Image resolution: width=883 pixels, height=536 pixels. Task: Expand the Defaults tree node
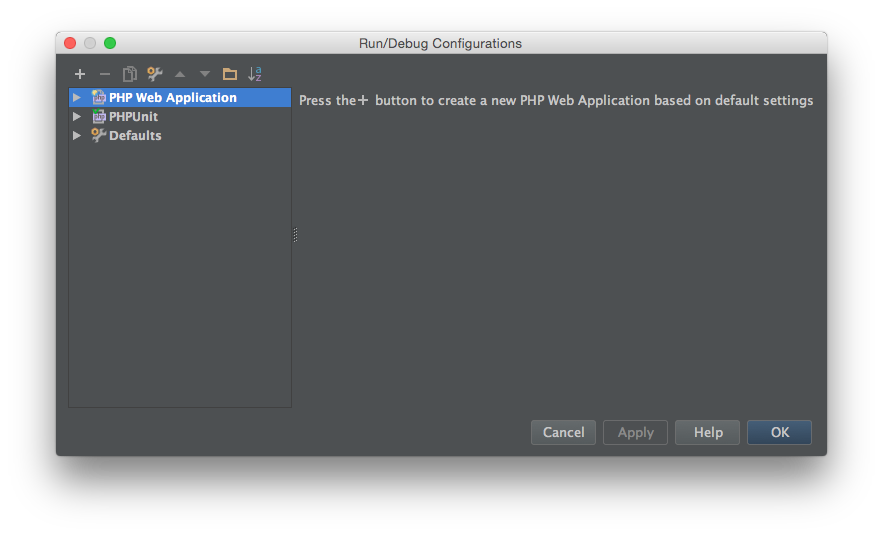click(77, 135)
